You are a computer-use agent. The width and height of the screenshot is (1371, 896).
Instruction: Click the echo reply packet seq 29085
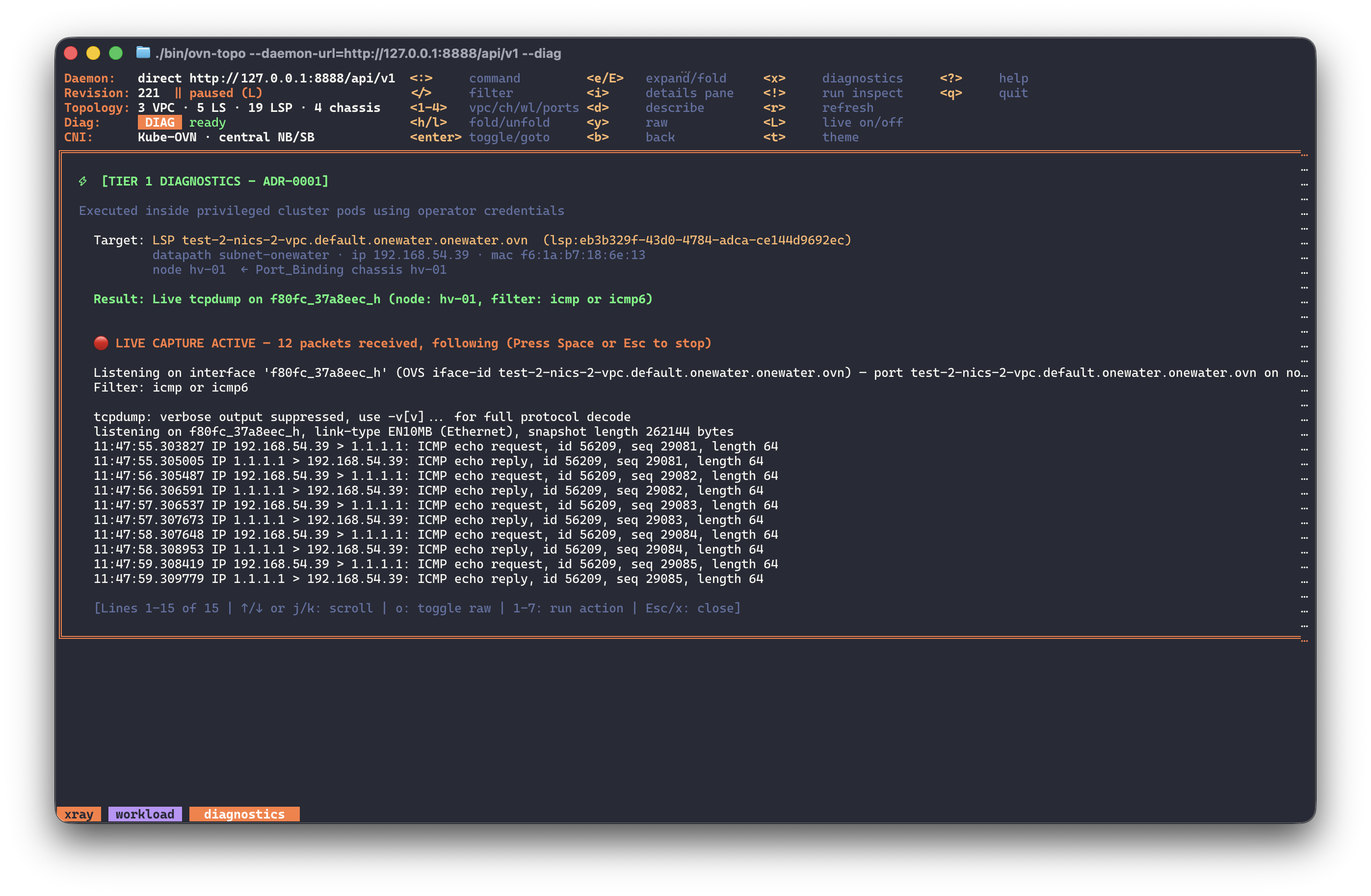(428, 579)
